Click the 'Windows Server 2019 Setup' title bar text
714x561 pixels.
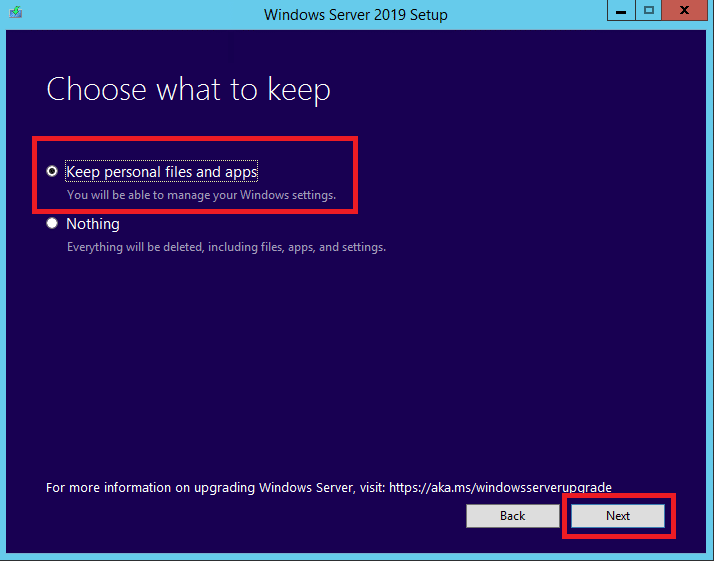coord(356,15)
